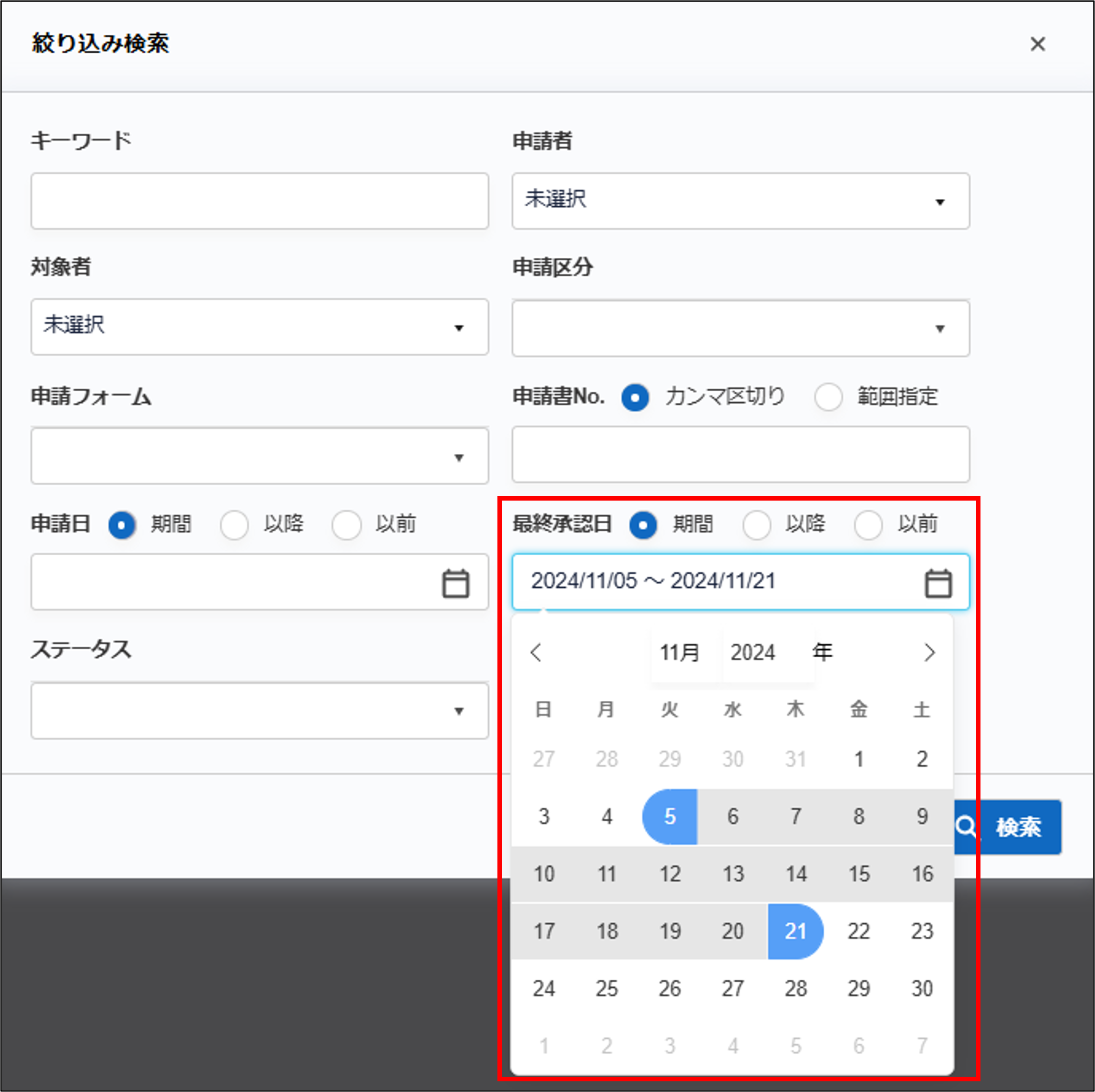The width and height of the screenshot is (1095, 1092).
Task: Focus the 申請書No. text field
Action: pos(740,455)
